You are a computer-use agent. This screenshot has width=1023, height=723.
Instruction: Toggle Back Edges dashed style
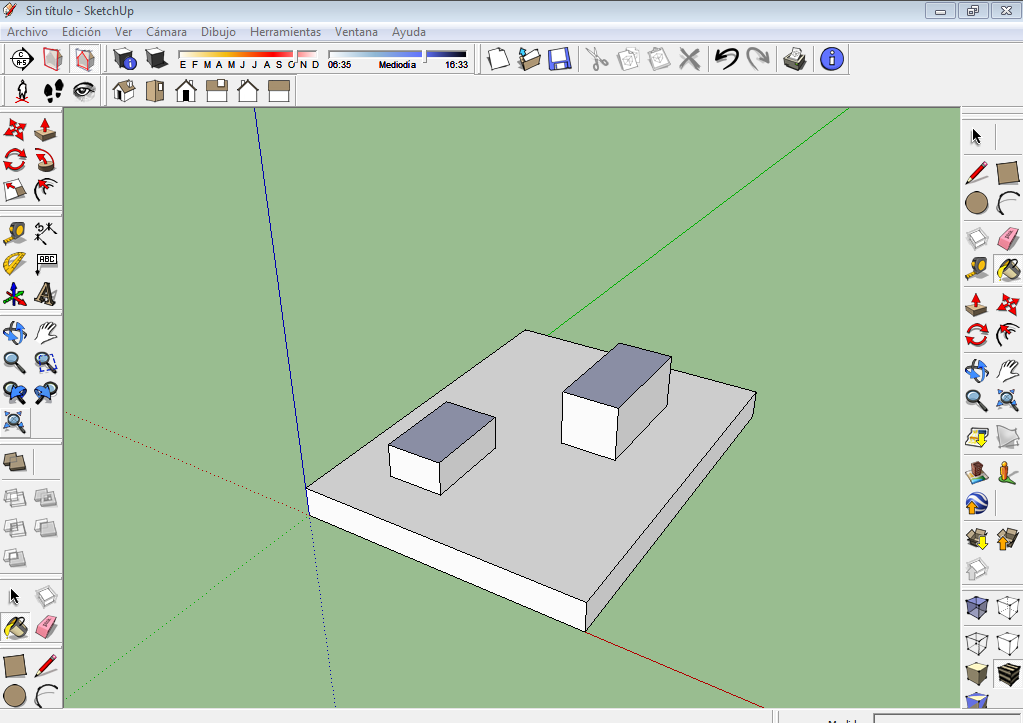(x=1007, y=608)
